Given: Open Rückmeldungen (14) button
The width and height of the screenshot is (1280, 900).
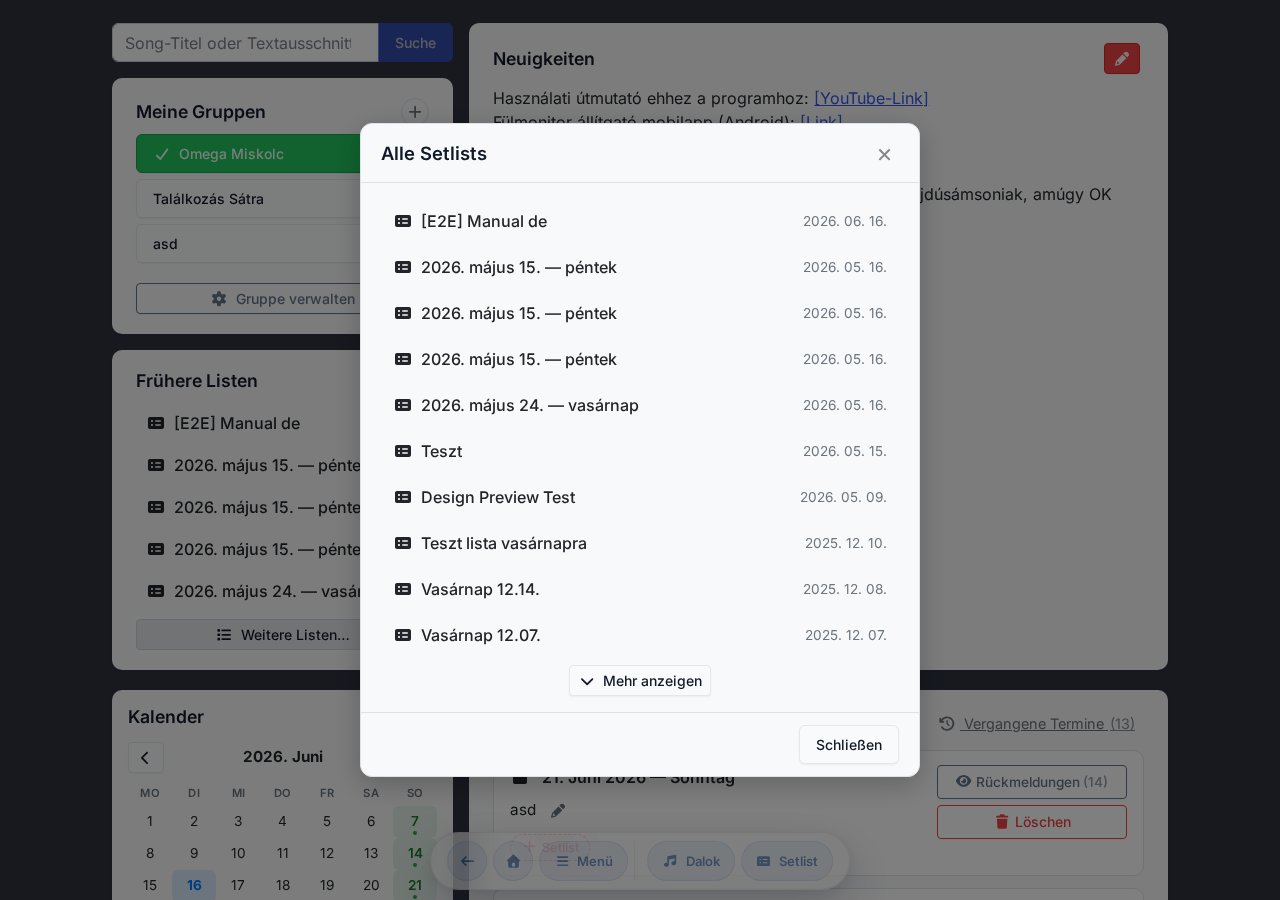Looking at the screenshot, I should tap(1032, 782).
